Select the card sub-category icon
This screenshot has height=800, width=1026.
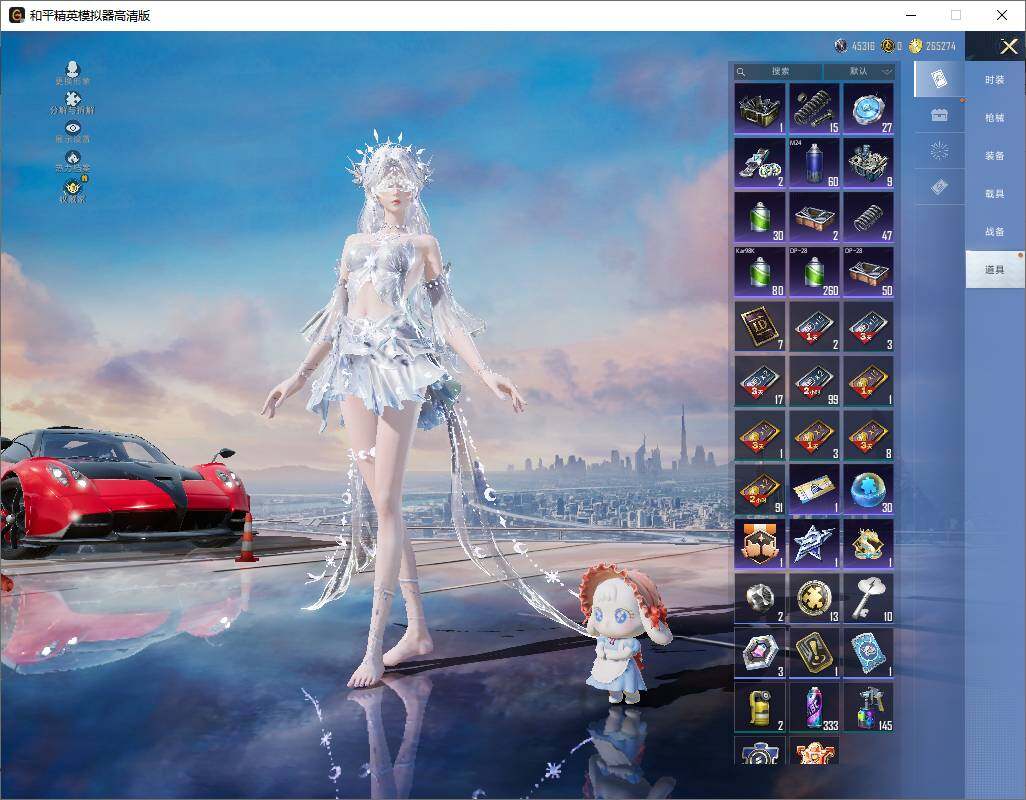pos(939,79)
